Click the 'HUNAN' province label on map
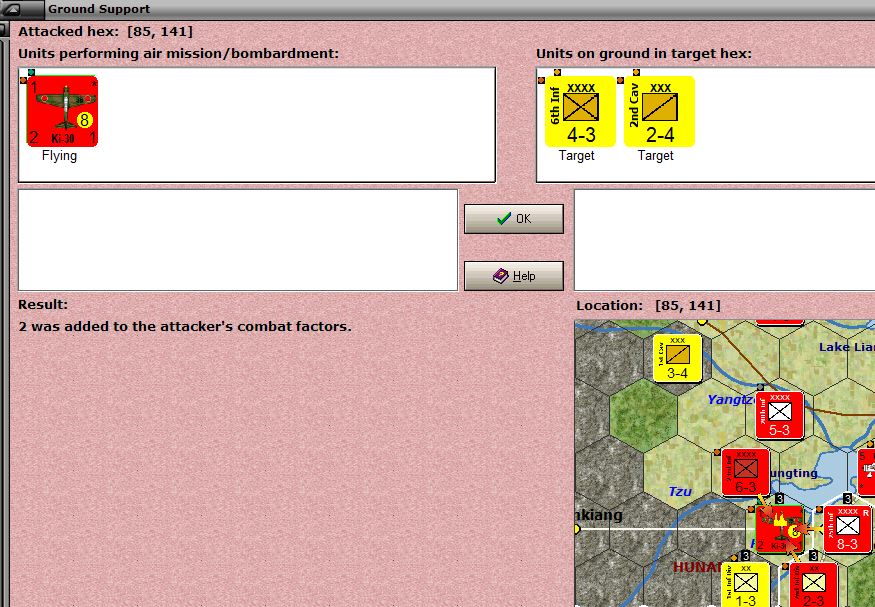The height and width of the screenshot is (607, 875). point(698,567)
